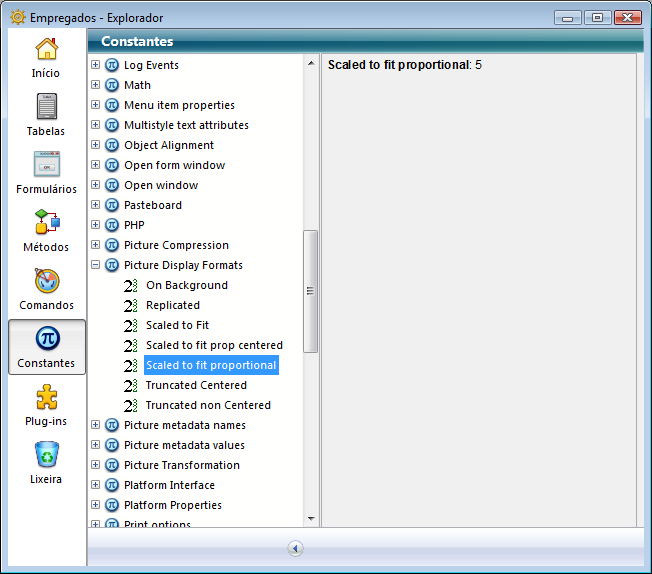Image resolution: width=652 pixels, height=574 pixels.
Task: Click the Truncated non Centered constant
Action: click(208, 405)
